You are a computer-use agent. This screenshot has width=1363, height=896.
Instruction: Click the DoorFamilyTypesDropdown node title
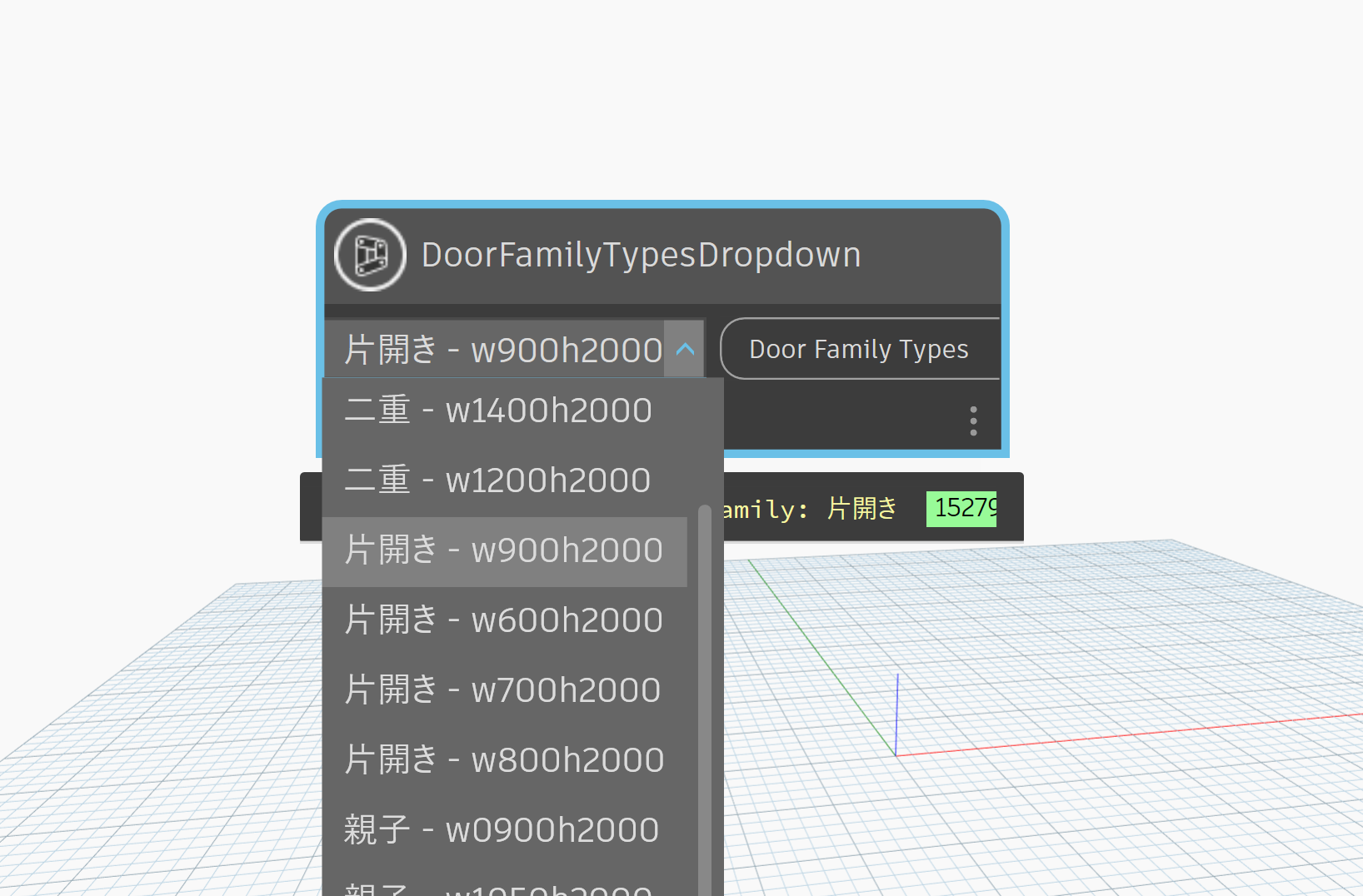641,255
